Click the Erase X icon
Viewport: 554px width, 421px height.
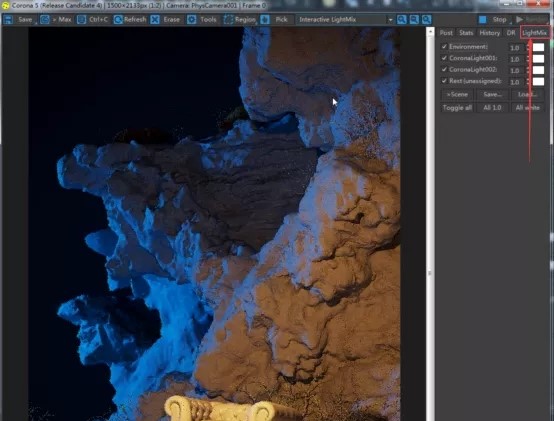(x=155, y=19)
